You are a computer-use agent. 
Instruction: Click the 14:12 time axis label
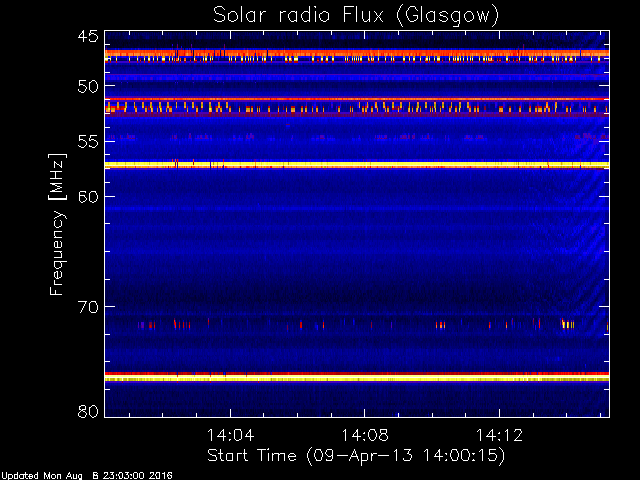499,435
